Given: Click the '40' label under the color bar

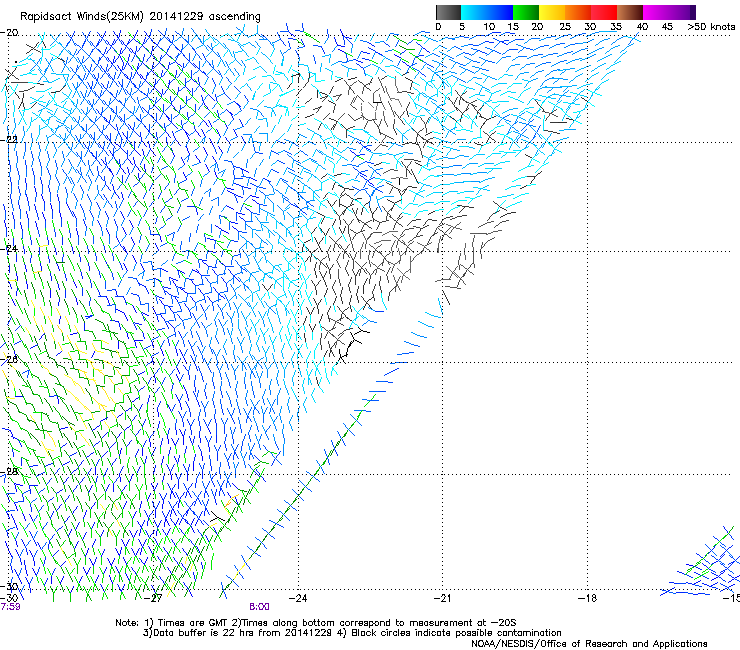Looking at the screenshot, I should tap(642, 26).
